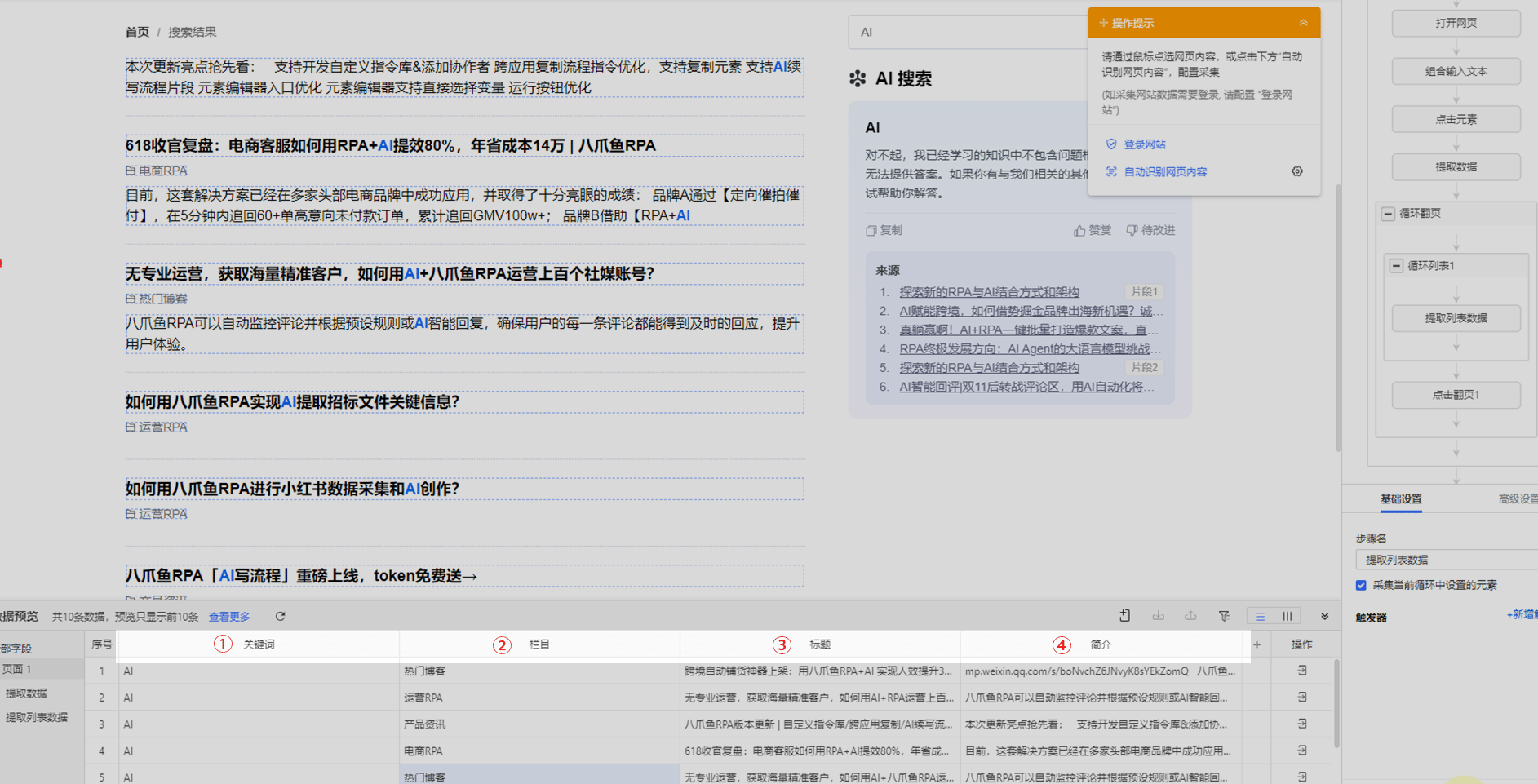Select 提取数据 in left field list
1538x784 pixels.
(x=26, y=693)
